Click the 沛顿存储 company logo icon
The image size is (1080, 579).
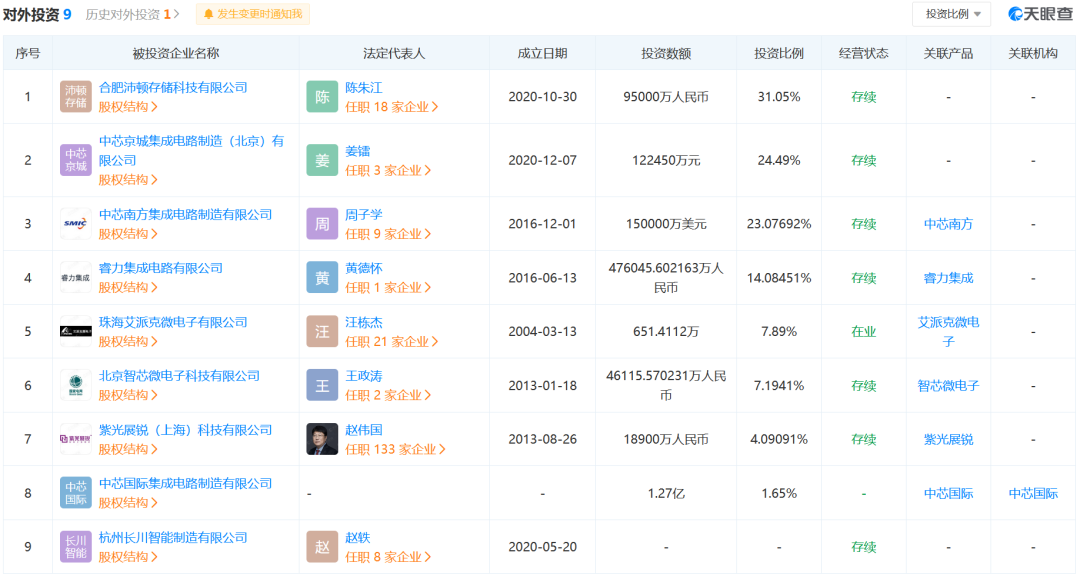[76, 97]
